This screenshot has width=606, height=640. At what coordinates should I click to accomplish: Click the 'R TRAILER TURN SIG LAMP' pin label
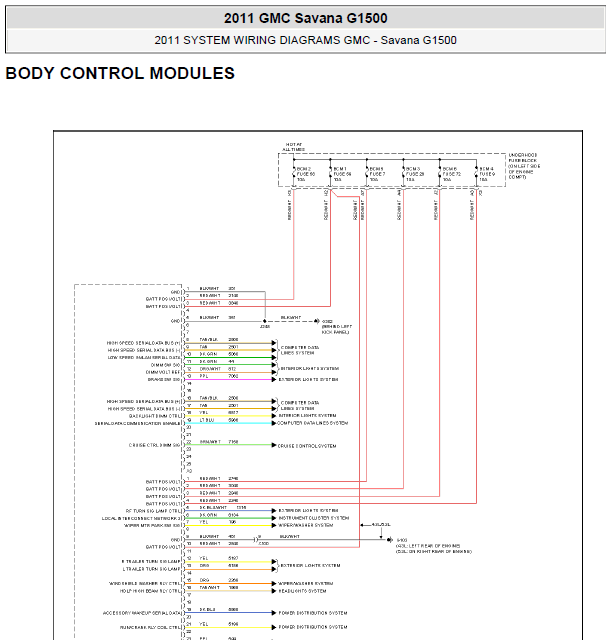point(151,562)
